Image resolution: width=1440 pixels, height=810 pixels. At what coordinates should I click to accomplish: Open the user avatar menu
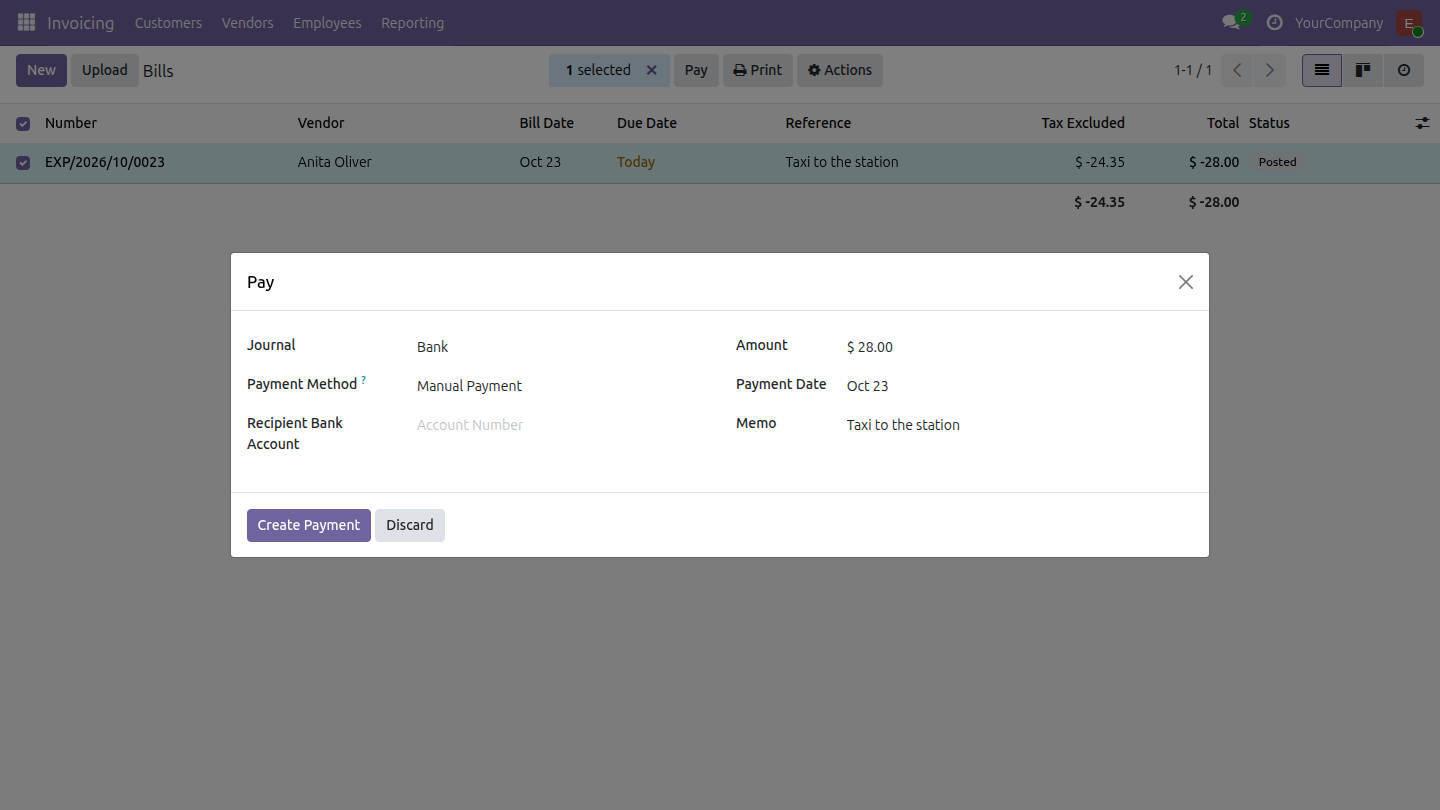(x=1409, y=22)
